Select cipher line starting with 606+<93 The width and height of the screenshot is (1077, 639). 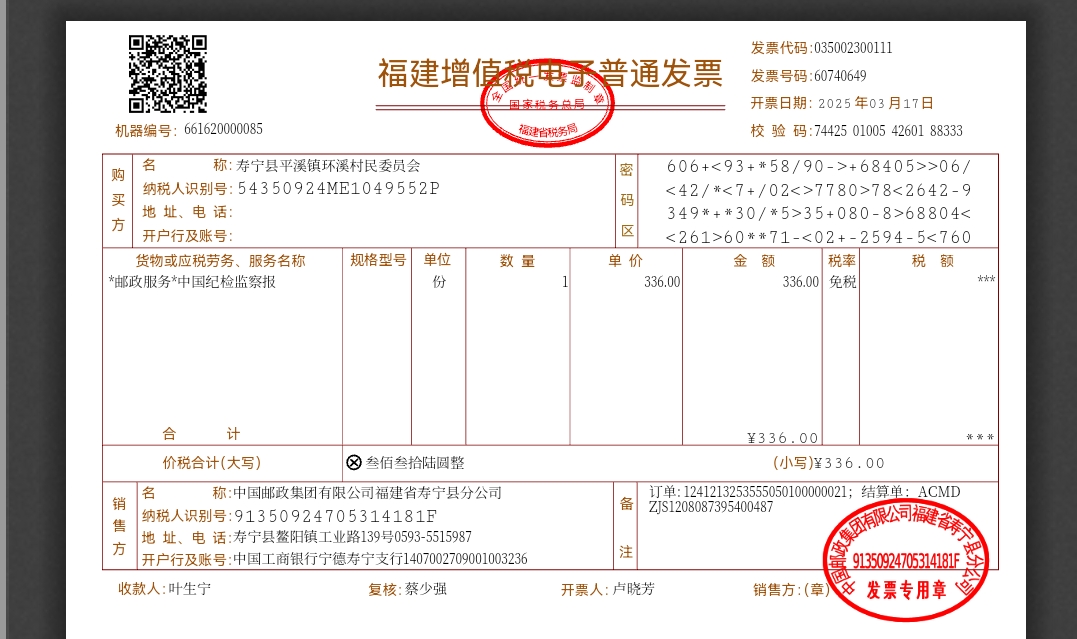(x=819, y=166)
